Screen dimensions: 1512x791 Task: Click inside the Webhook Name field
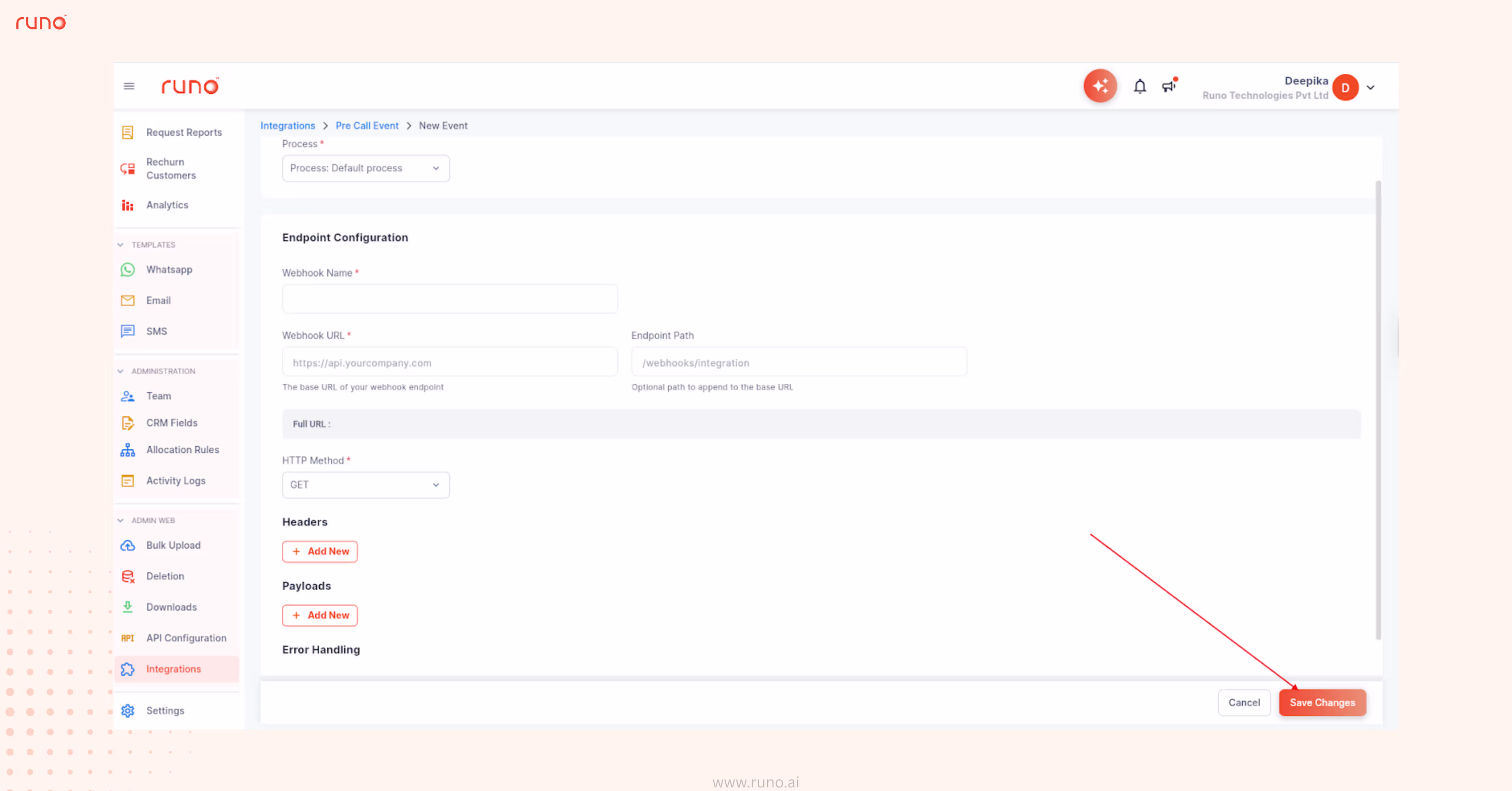[450, 299]
